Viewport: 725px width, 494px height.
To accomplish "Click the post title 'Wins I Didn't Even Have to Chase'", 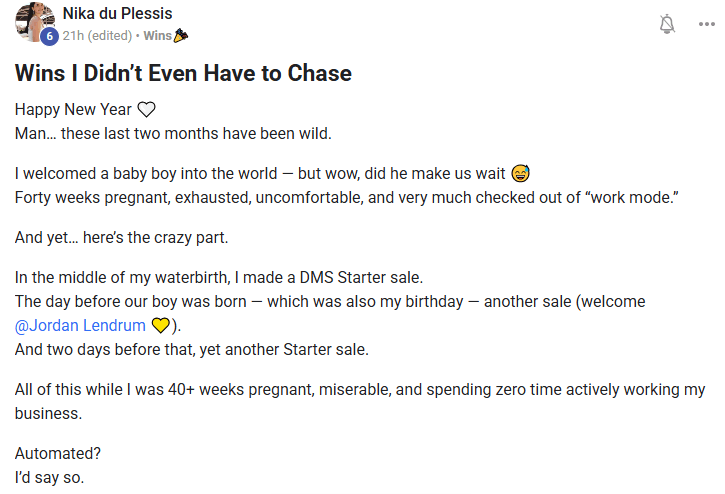I will tap(183, 73).
